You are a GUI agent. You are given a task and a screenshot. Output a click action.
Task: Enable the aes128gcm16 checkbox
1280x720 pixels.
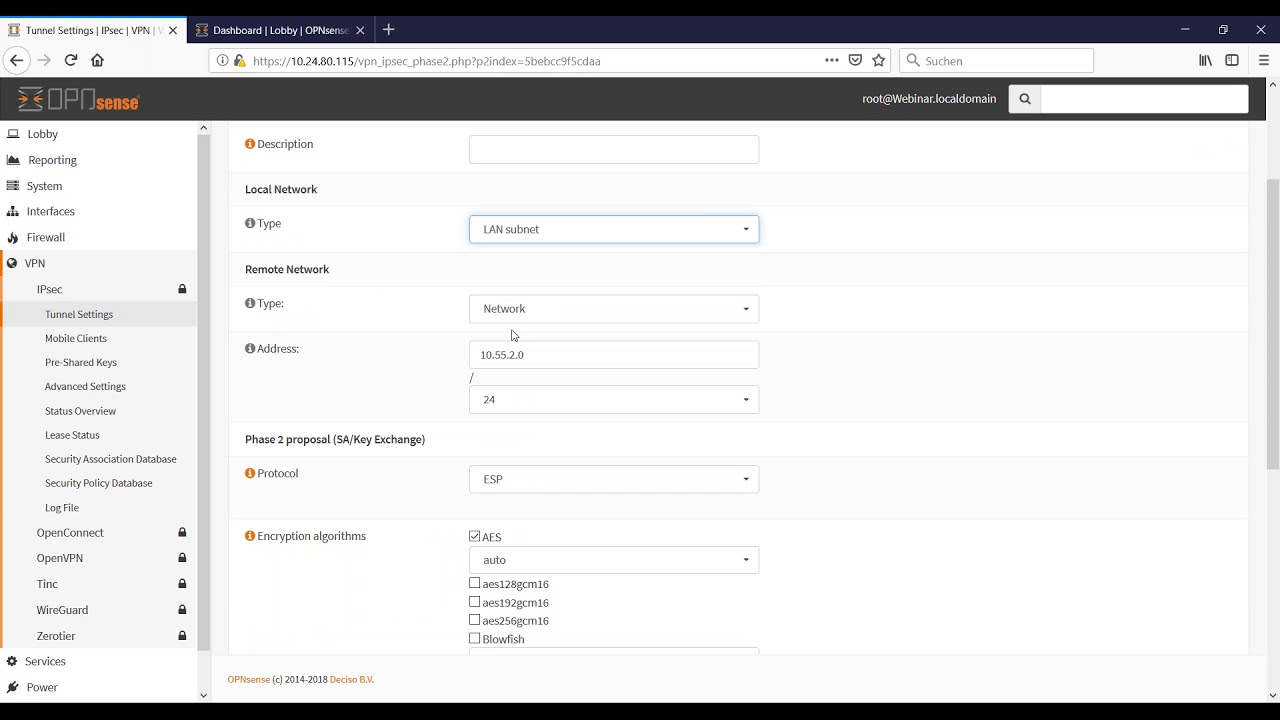tap(475, 583)
